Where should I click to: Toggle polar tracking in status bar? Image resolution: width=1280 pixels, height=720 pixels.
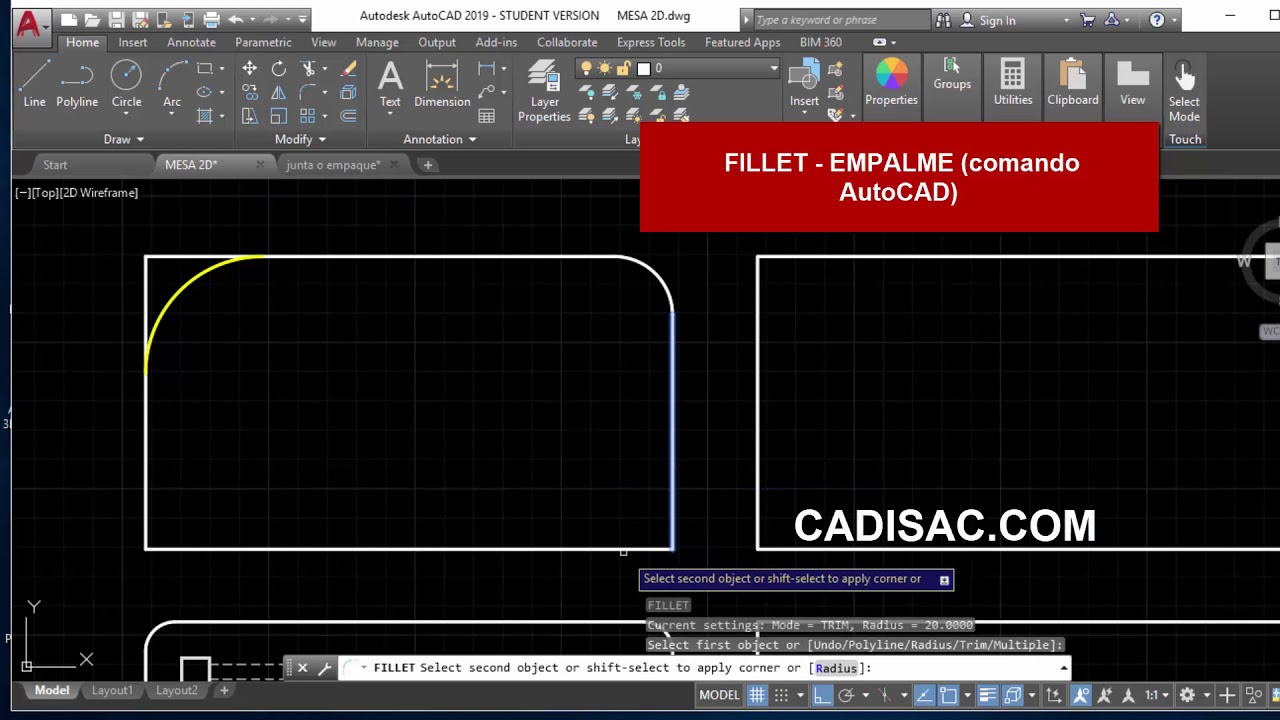(846, 695)
